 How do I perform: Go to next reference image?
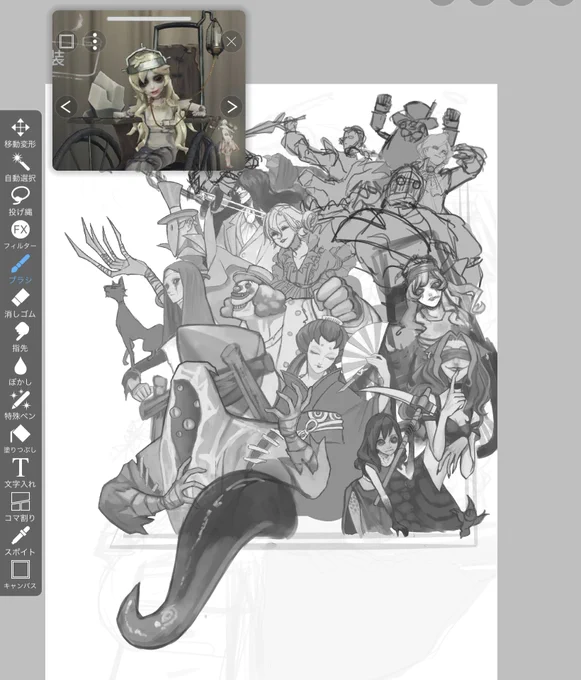point(232,107)
